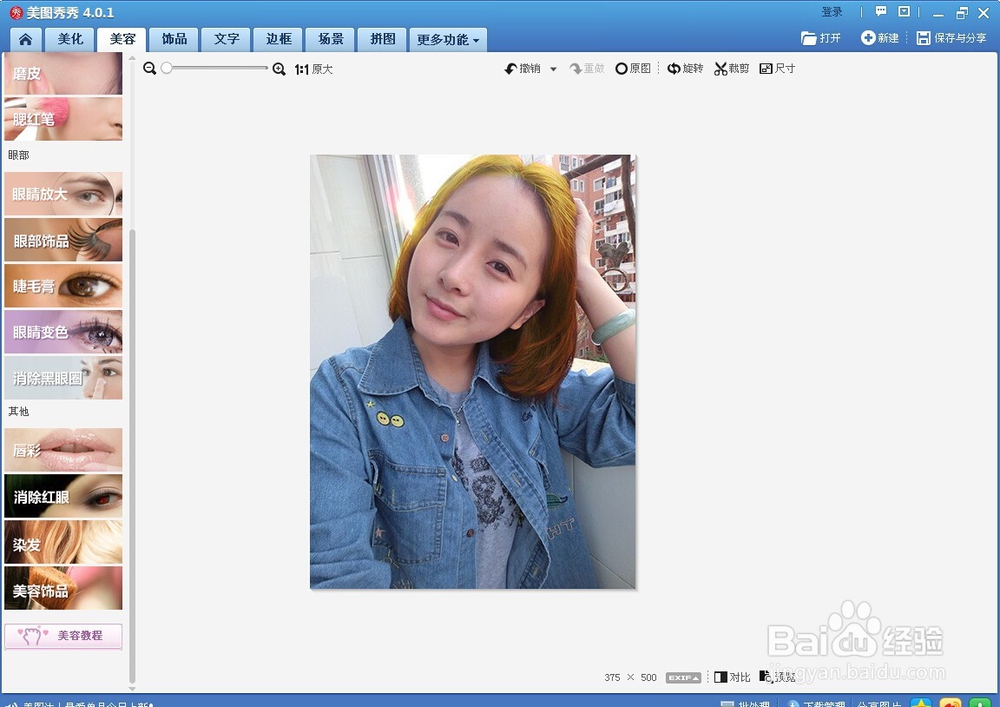Select the 消除红眼 red-eye removal tool
The width and height of the screenshot is (1000, 707).
[62, 497]
